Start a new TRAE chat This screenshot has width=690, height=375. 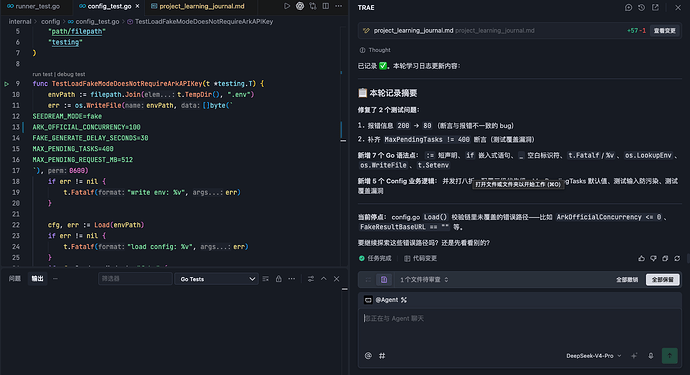(628, 7)
